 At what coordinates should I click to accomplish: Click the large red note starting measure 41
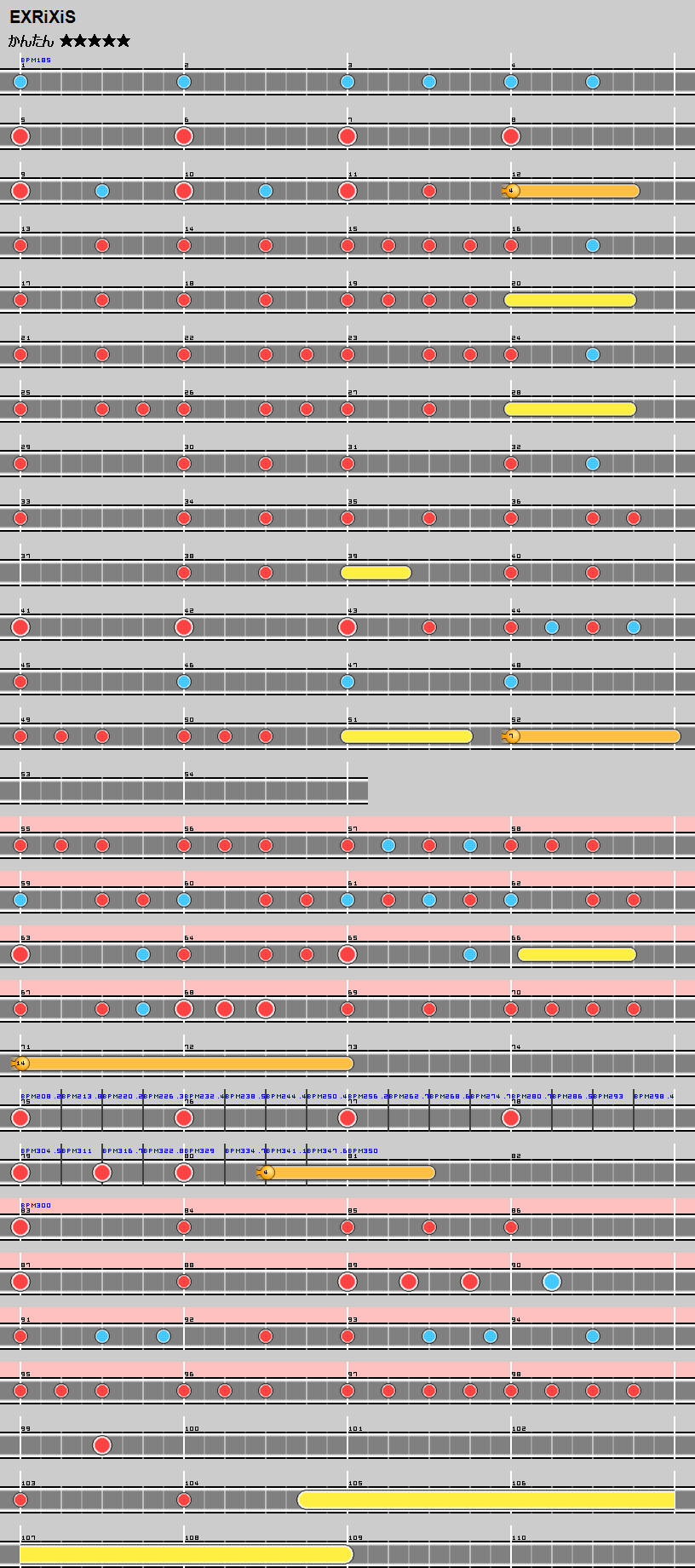(20, 627)
